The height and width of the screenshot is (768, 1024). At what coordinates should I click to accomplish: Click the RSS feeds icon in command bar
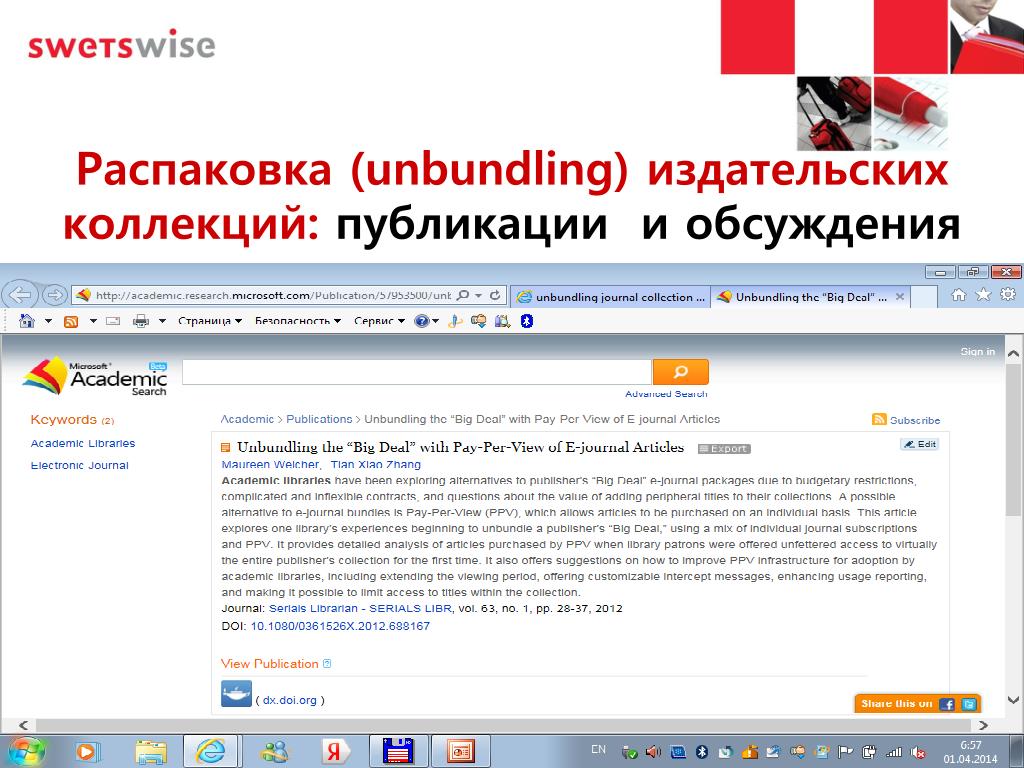click(x=71, y=321)
